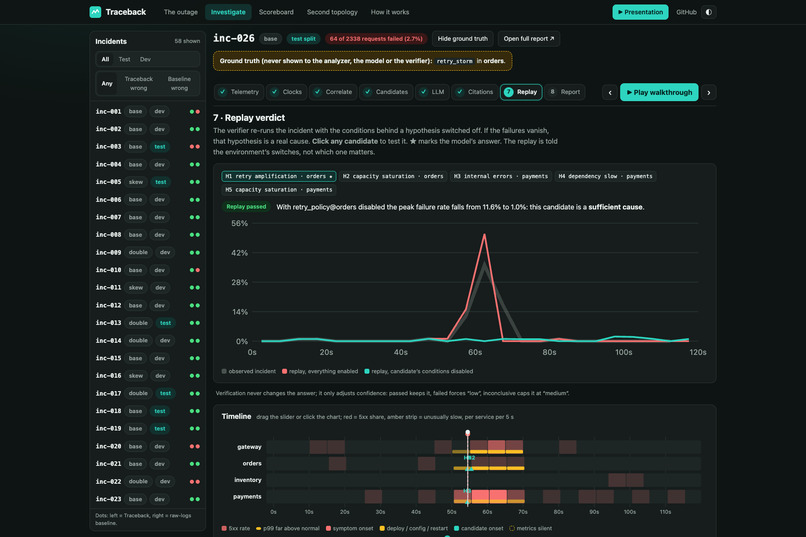Image resolution: width=806 pixels, height=537 pixels.
Task: Open incident inc-017
Action: click(x=147, y=393)
